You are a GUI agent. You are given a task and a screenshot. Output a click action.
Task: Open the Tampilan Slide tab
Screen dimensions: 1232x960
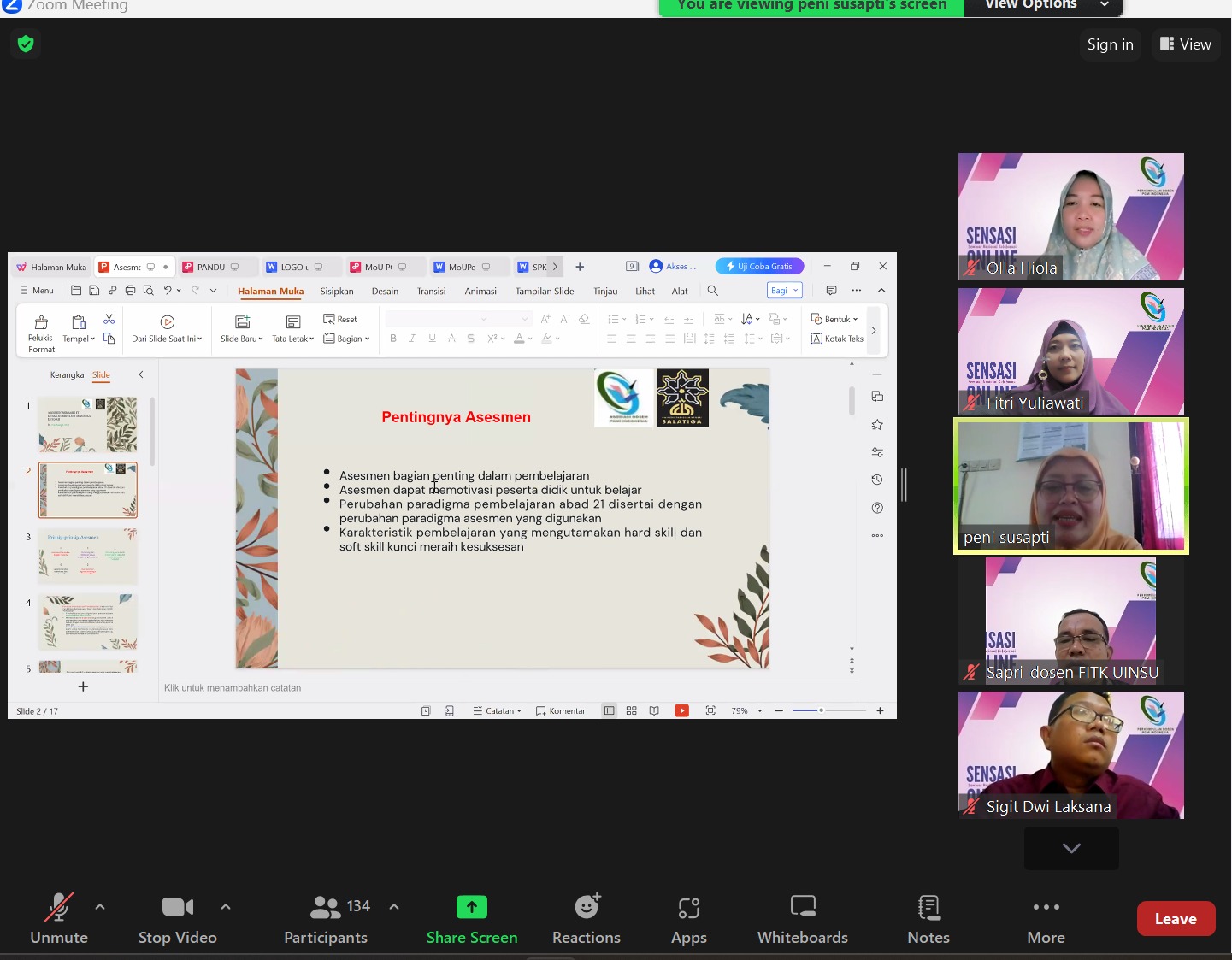coord(545,292)
